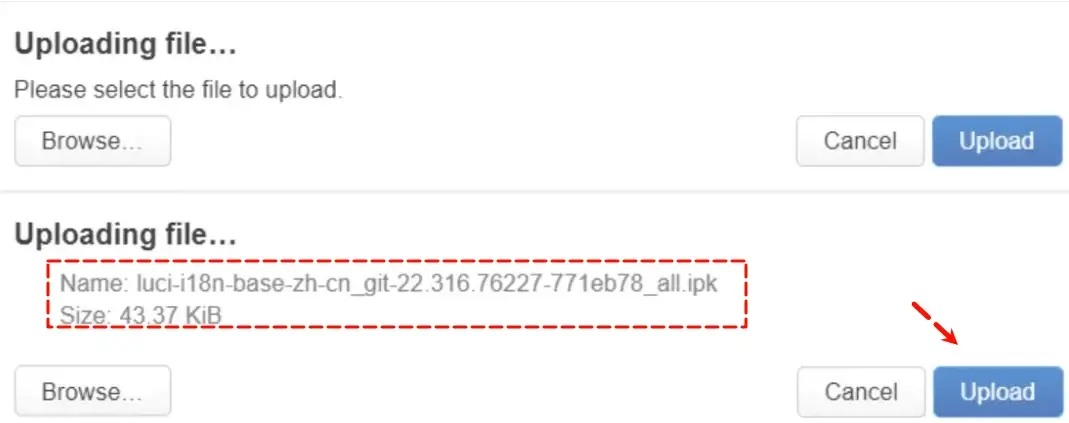Click the 'Please select the file to upload.' text
The height and width of the screenshot is (423, 1069).
pyautogui.click(x=178, y=89)
